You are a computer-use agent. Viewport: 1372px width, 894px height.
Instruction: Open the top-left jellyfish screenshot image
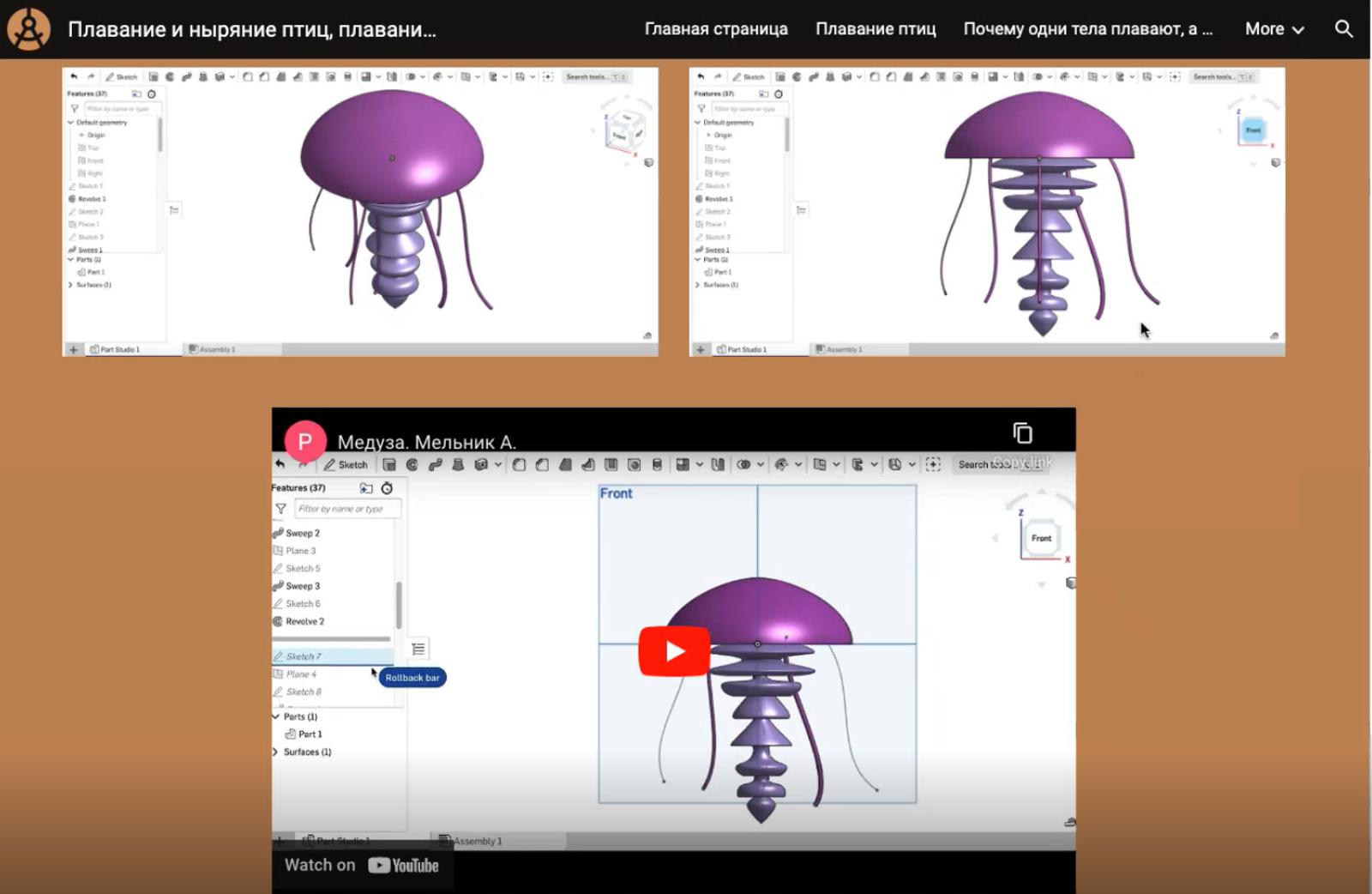[x=360, y=211]
